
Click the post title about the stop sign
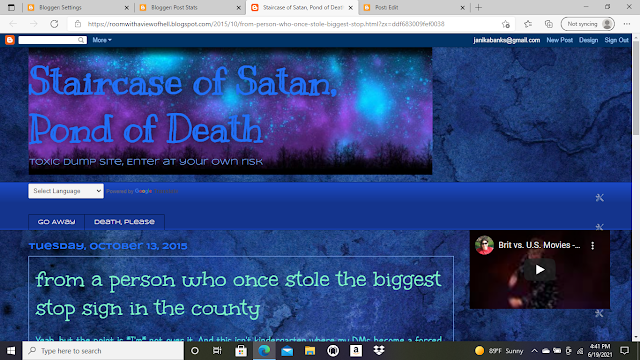238,294
